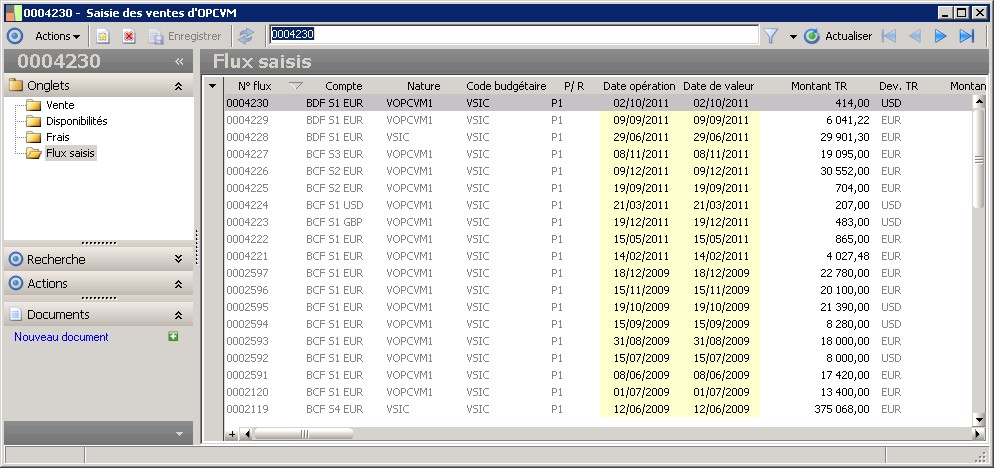Select the Frais folder in the tree
Viewport: 994px width, 468px height.
57,137
